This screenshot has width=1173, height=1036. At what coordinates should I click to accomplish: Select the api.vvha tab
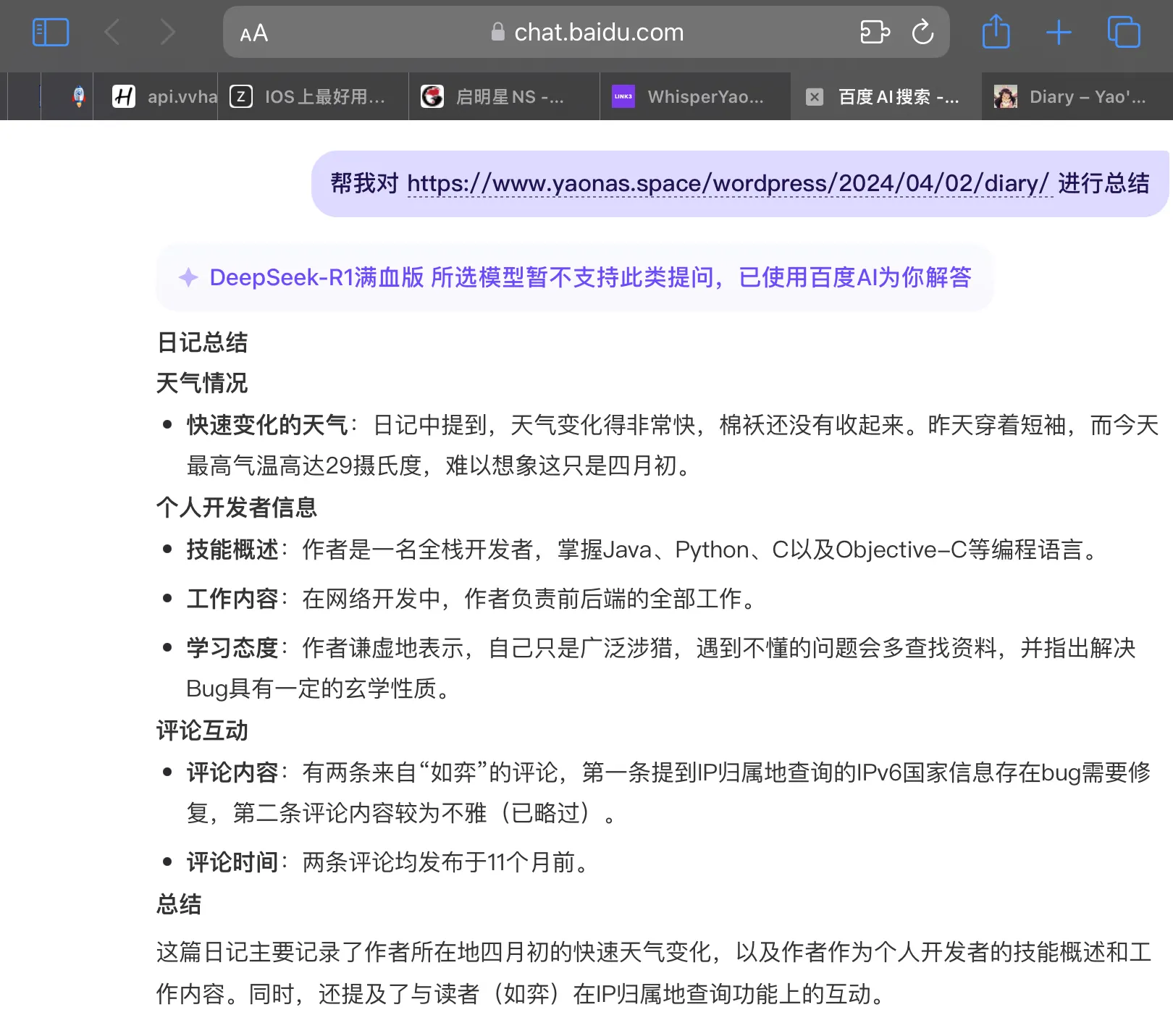(x=156, y=96)
